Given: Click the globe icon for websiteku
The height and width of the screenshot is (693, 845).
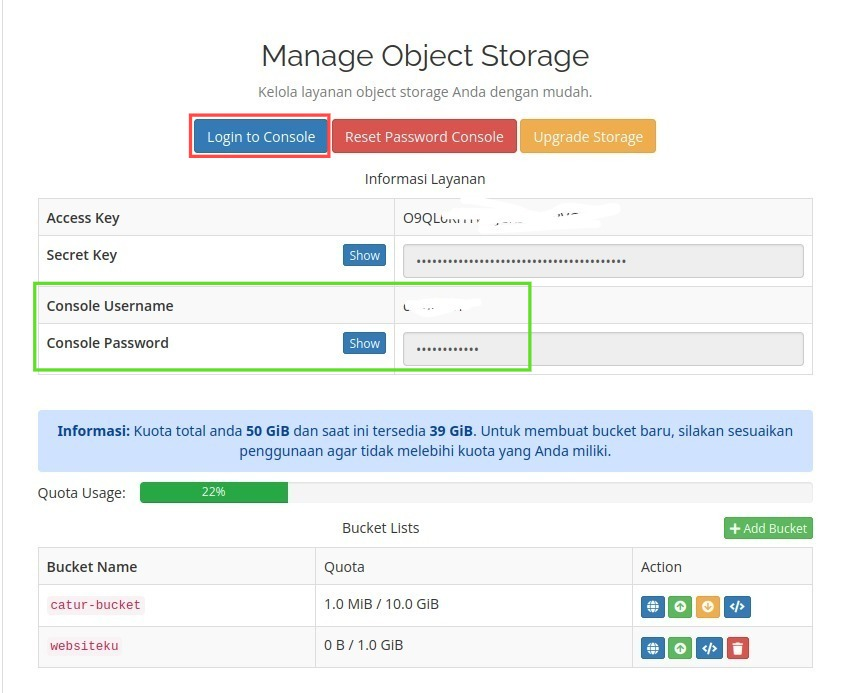Looking at the screenshot, I should click(652, 648).
